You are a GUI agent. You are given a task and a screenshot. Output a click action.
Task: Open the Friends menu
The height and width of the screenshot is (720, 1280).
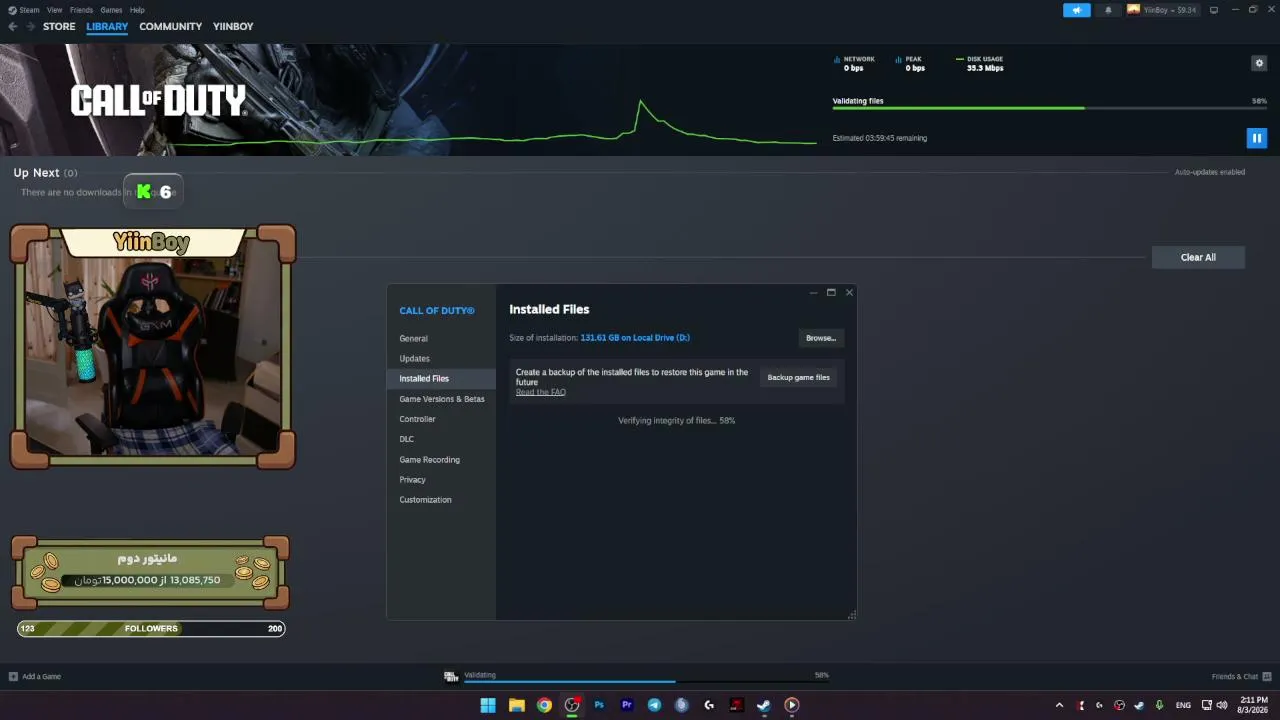point(81,10)
